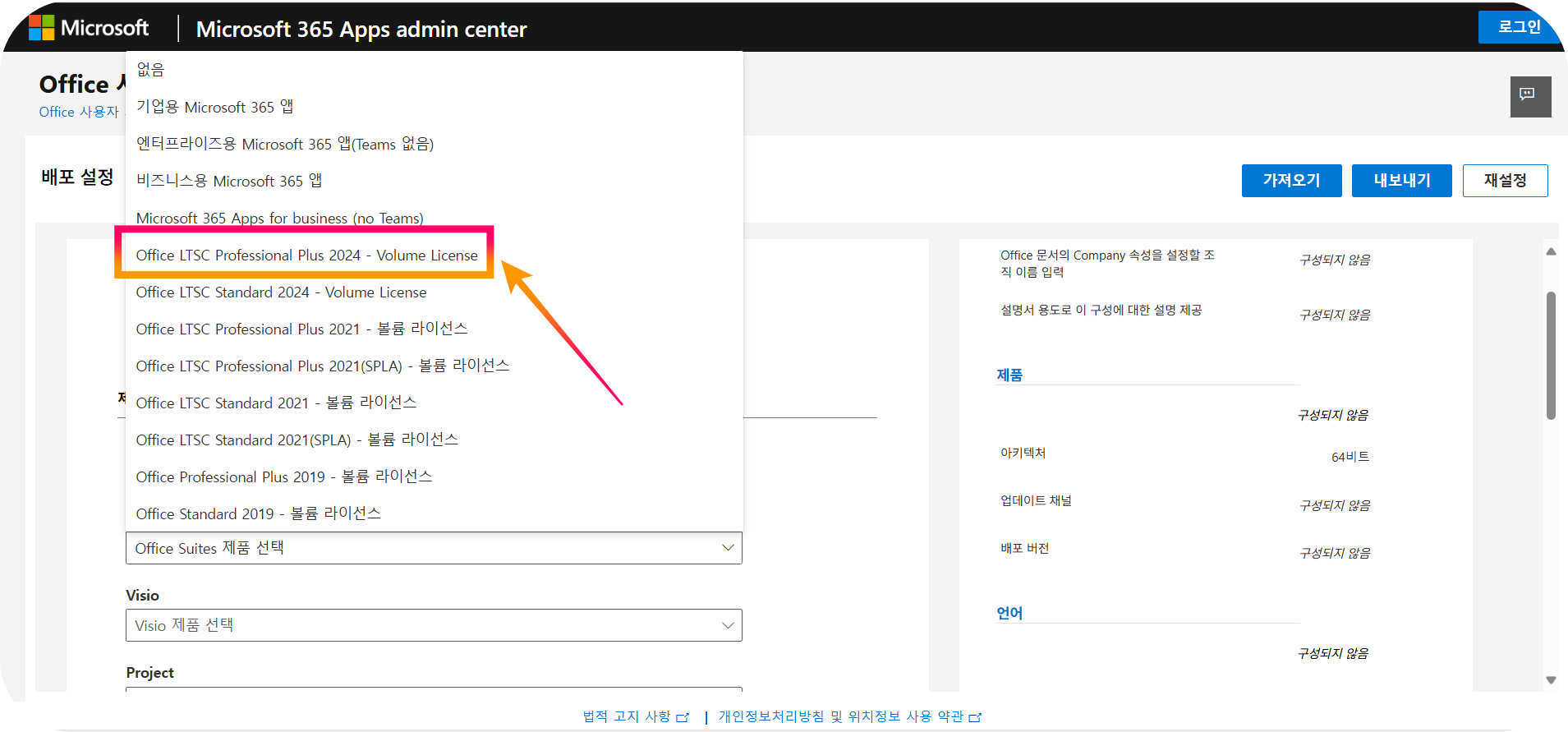Select Office LTSC Standard 2024 - Volume License
The image size is (1568, 732).
[434, 292]
